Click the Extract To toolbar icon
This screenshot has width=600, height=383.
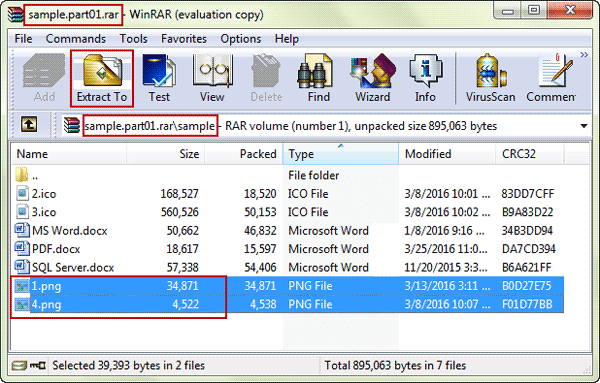[102, 78]
